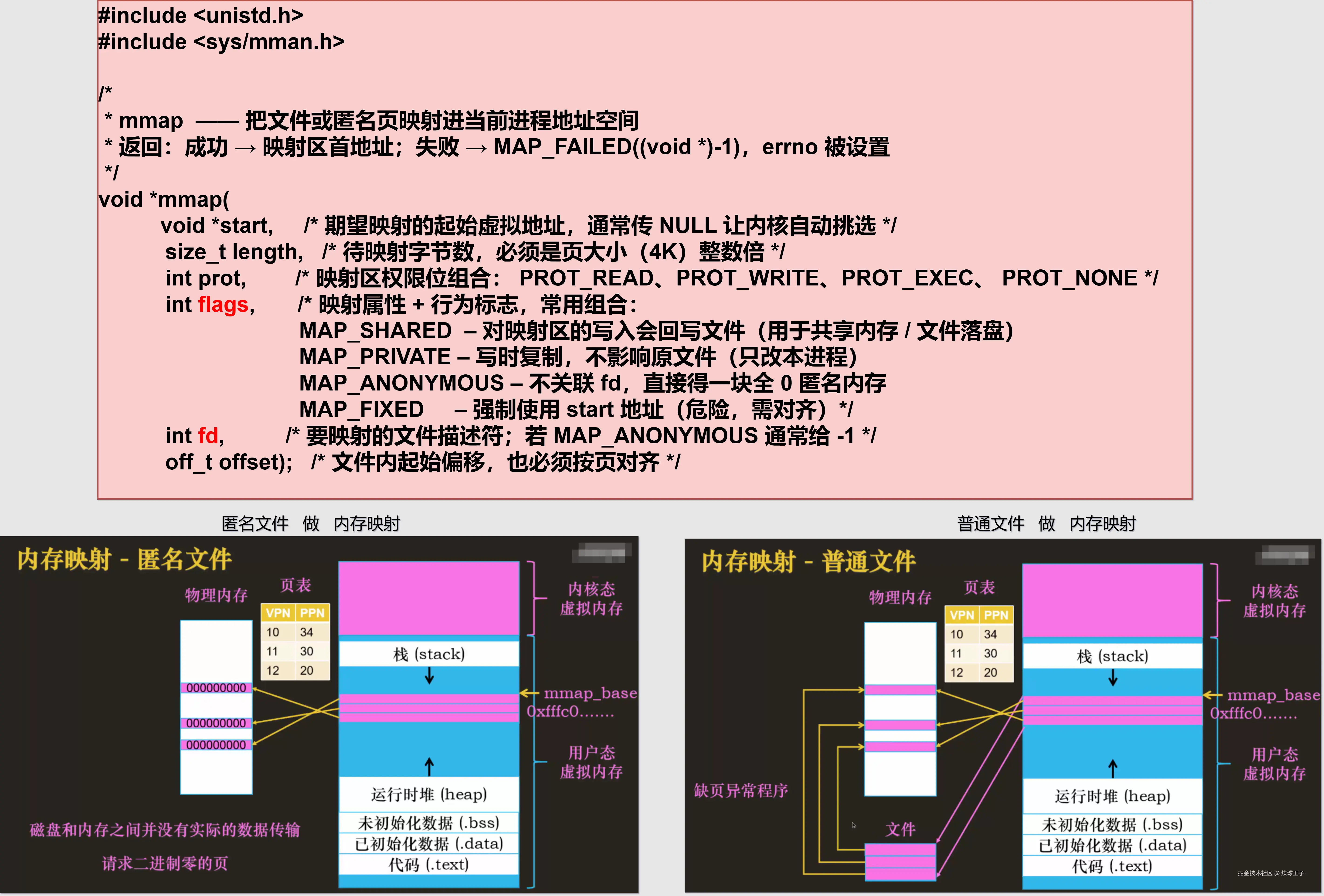The width and height of the screenshot is (1324, 896).
Task: Click the red "flags" parameter word
Action: pos(223,305)
